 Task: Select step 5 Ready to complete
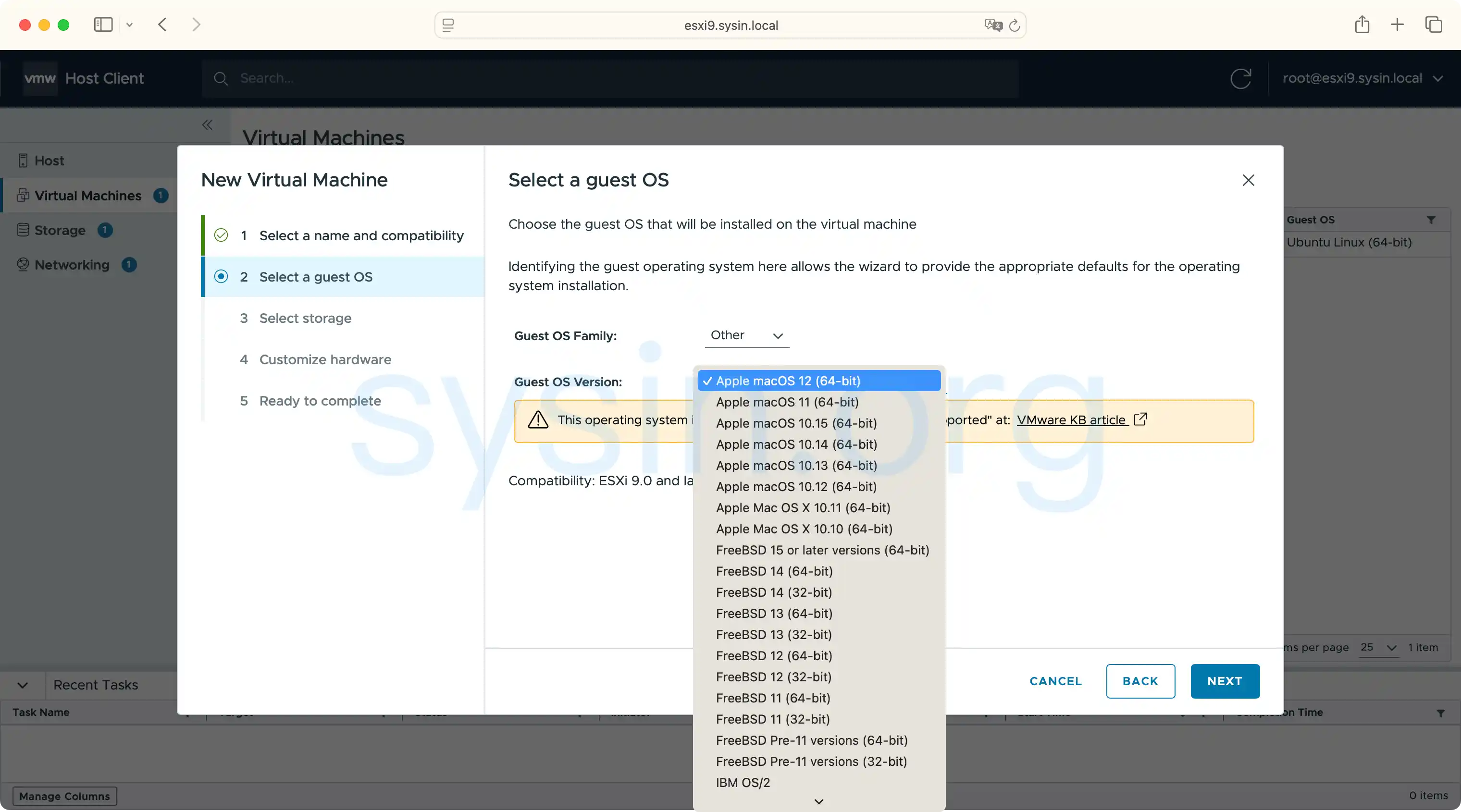pyautogui.click(x=344, y=401)
